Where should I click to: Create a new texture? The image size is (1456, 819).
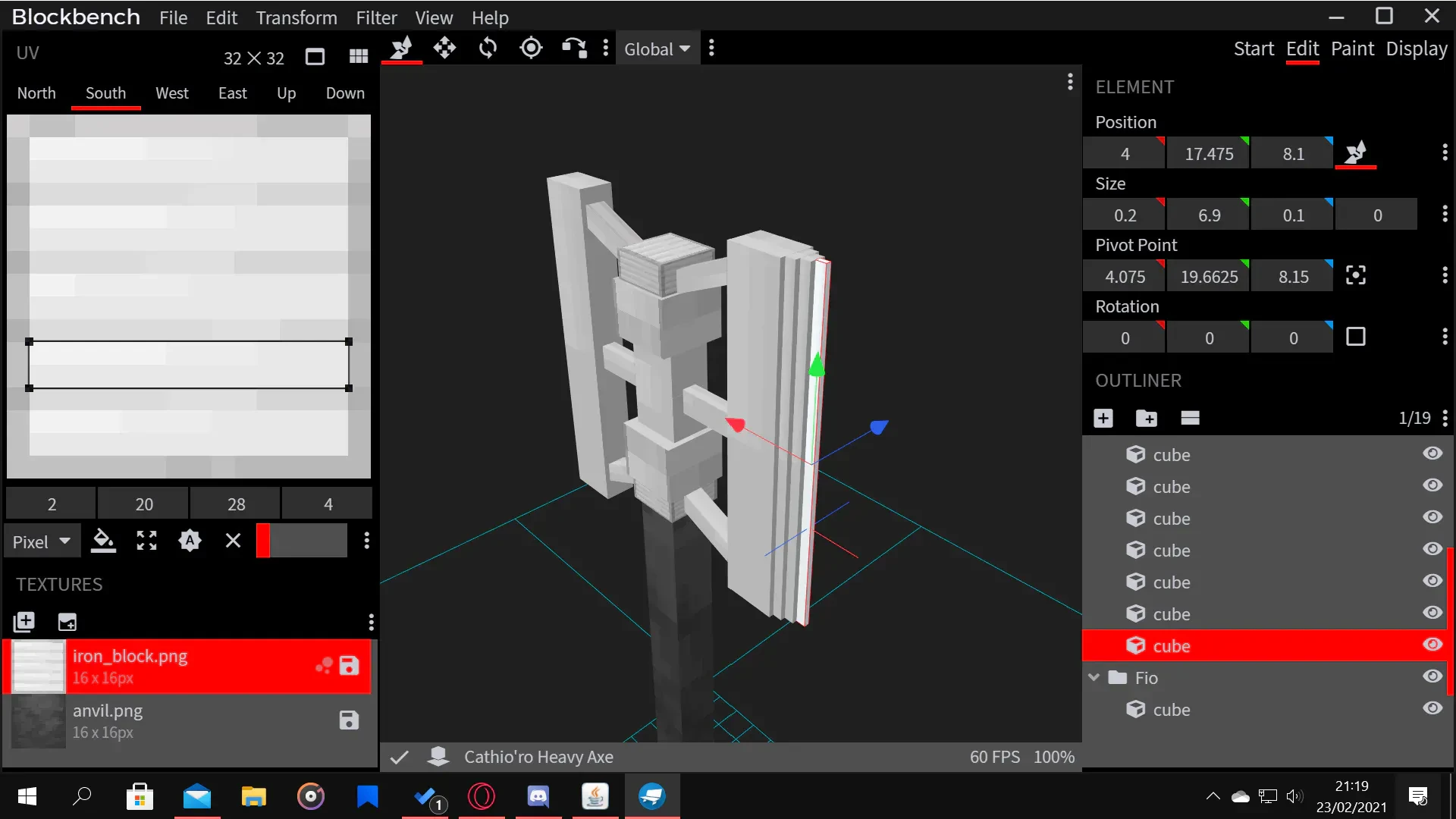pos(67,623)
